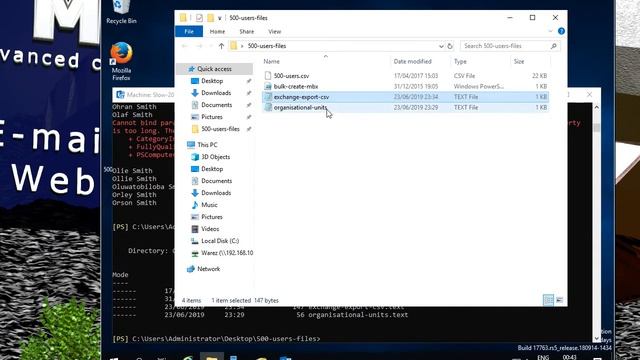Select the 500-users.csv file
640x360 pixels.
[x=291, y=76]
